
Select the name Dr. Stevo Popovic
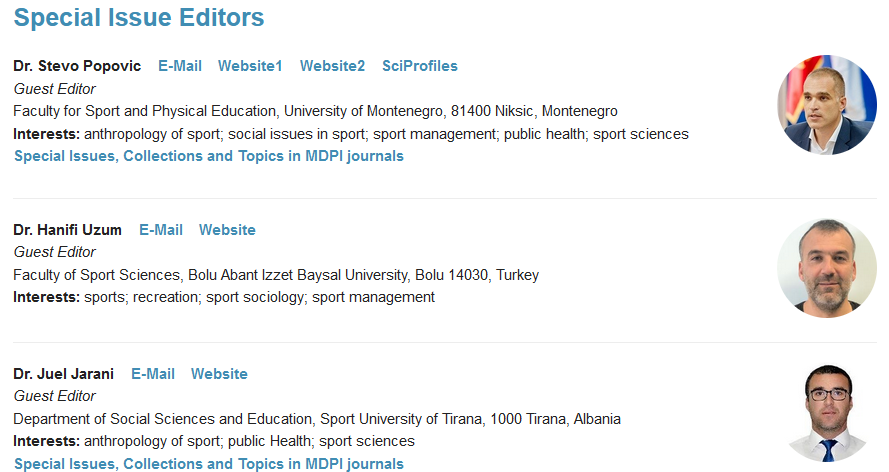point(77,66)
